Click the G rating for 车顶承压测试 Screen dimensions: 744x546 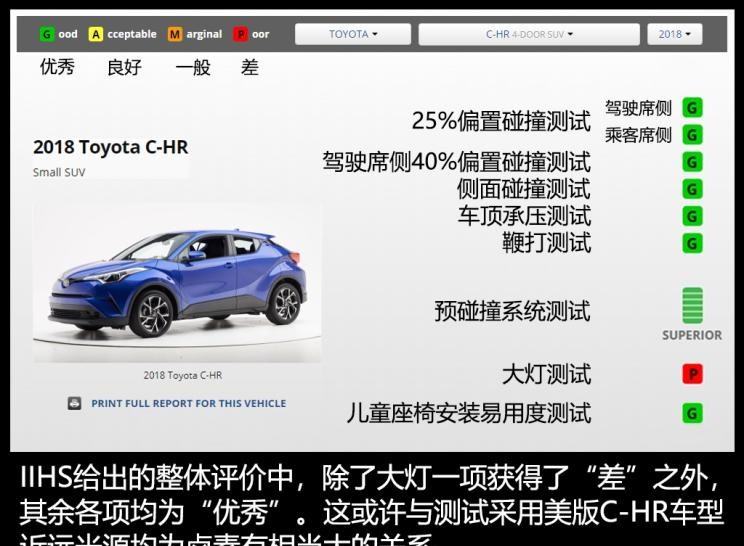(692, 216)
